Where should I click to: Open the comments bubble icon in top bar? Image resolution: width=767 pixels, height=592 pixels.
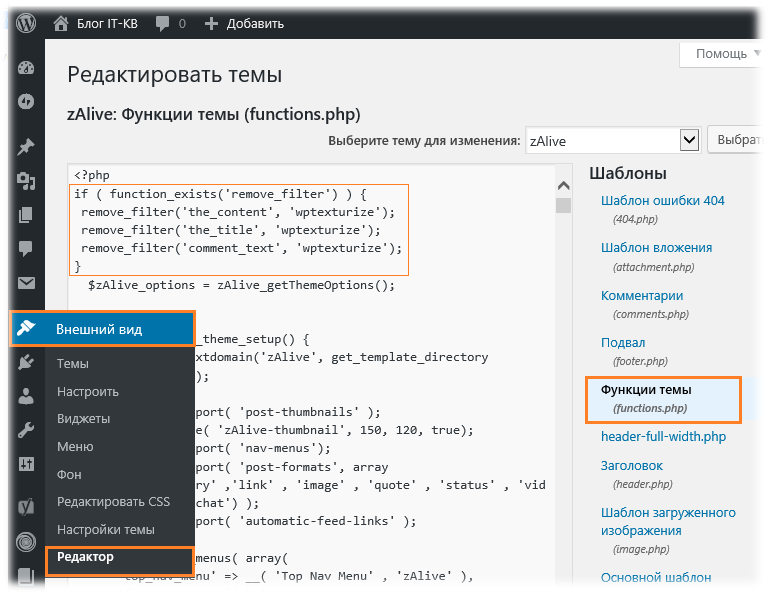[162, 23]
